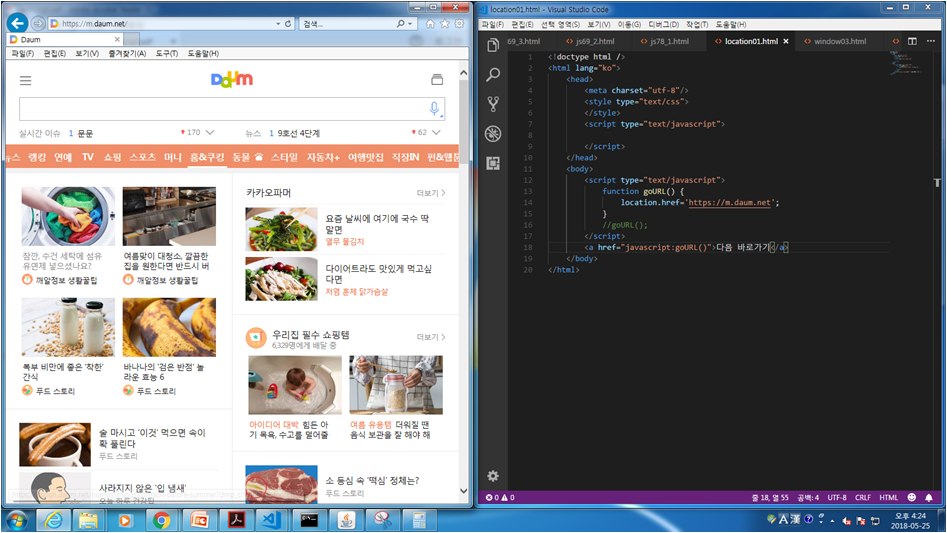The width and height of the screenshot is (947, 533).
Task: Expand the real-time issues dropdown next to 170
Action: pos(210,132)
